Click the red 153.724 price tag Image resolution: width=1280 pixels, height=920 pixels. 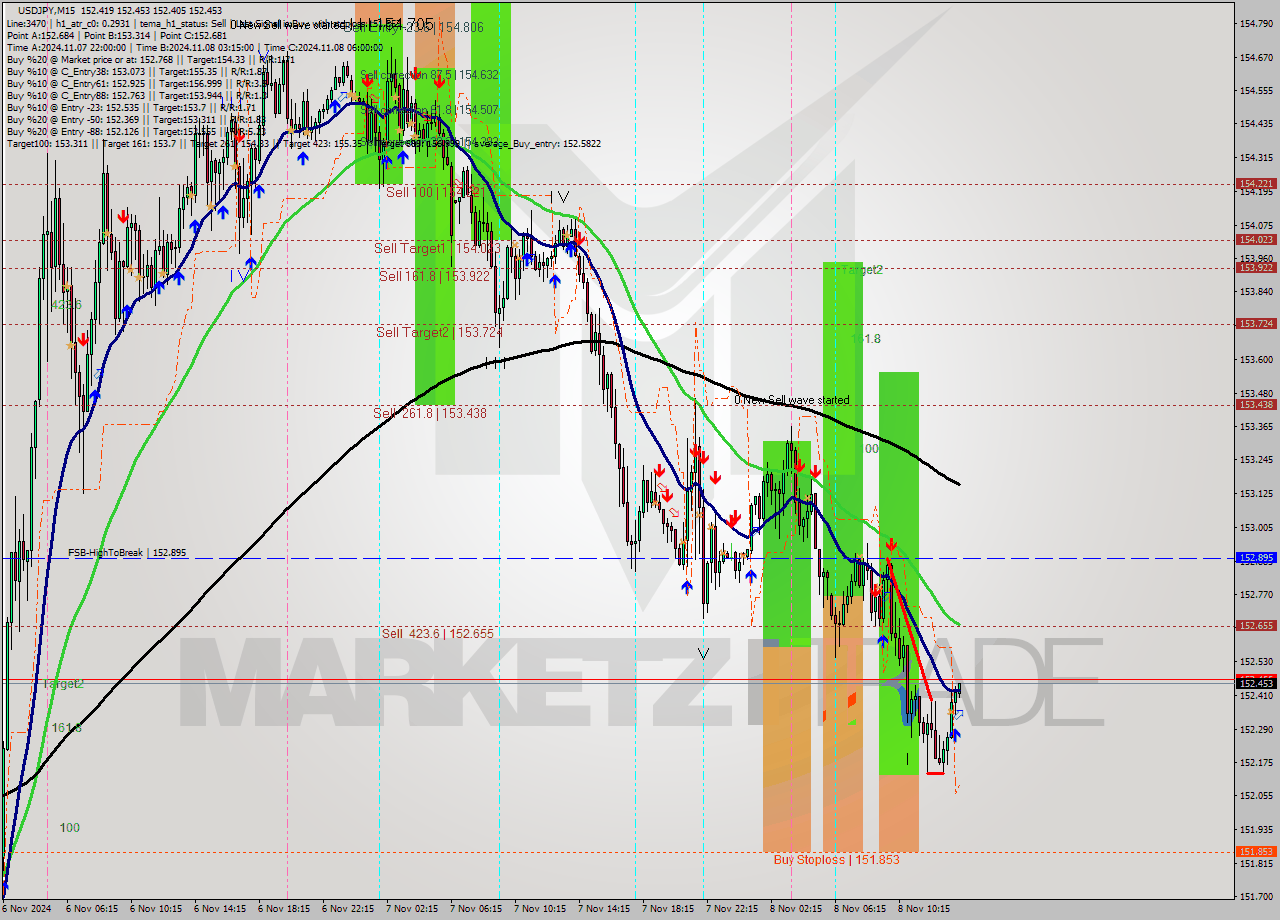coord(1256,324)
